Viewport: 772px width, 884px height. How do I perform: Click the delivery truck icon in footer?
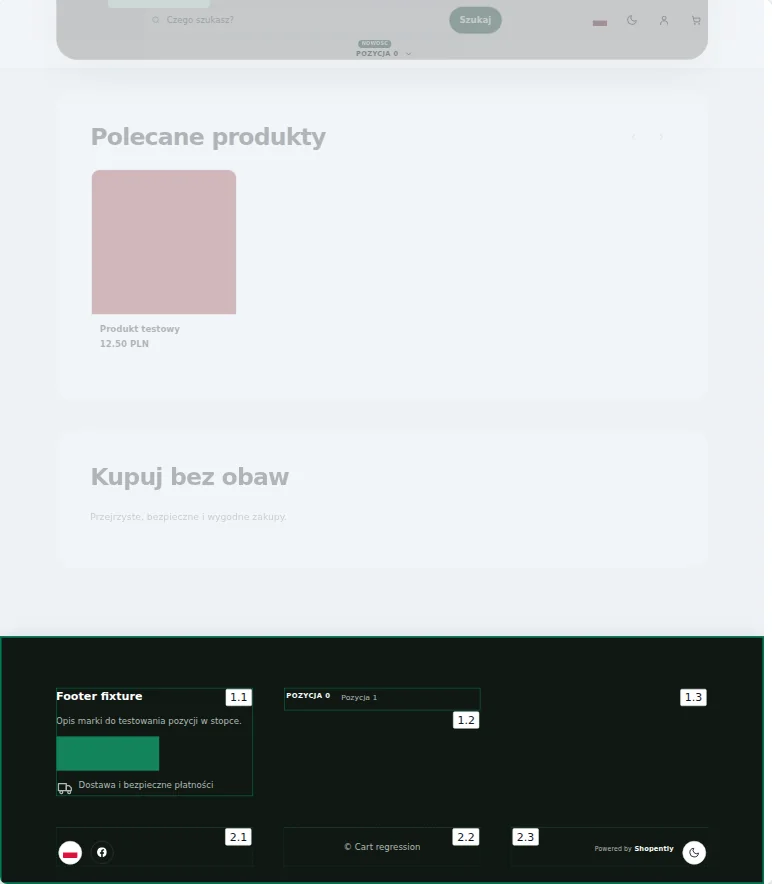(x=65, y=788)
